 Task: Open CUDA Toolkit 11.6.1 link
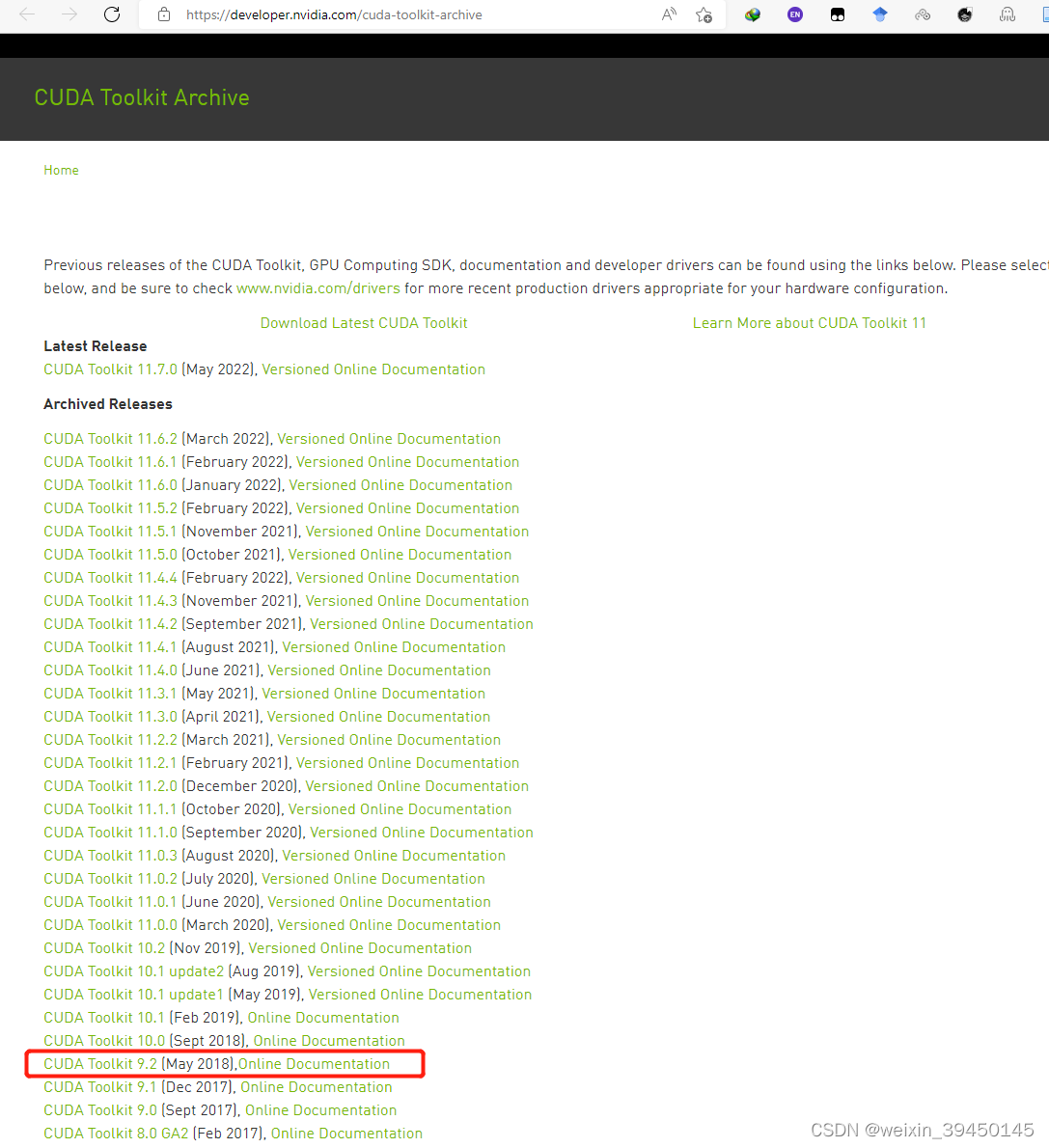coord(111,462)
